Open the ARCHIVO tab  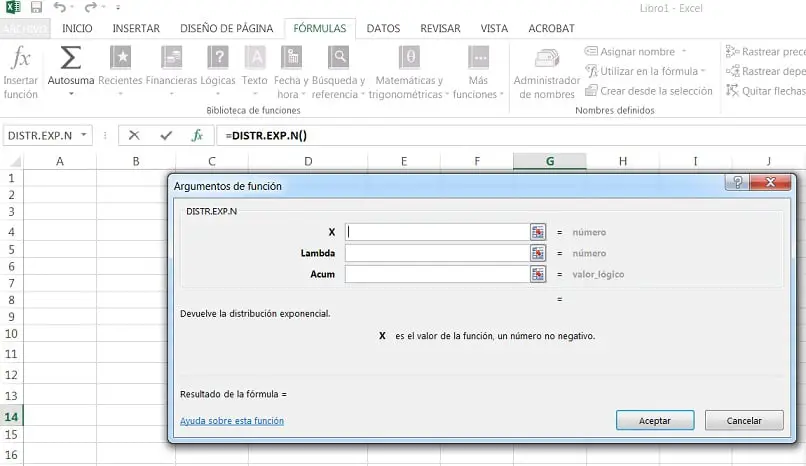[x=25, y=28]
